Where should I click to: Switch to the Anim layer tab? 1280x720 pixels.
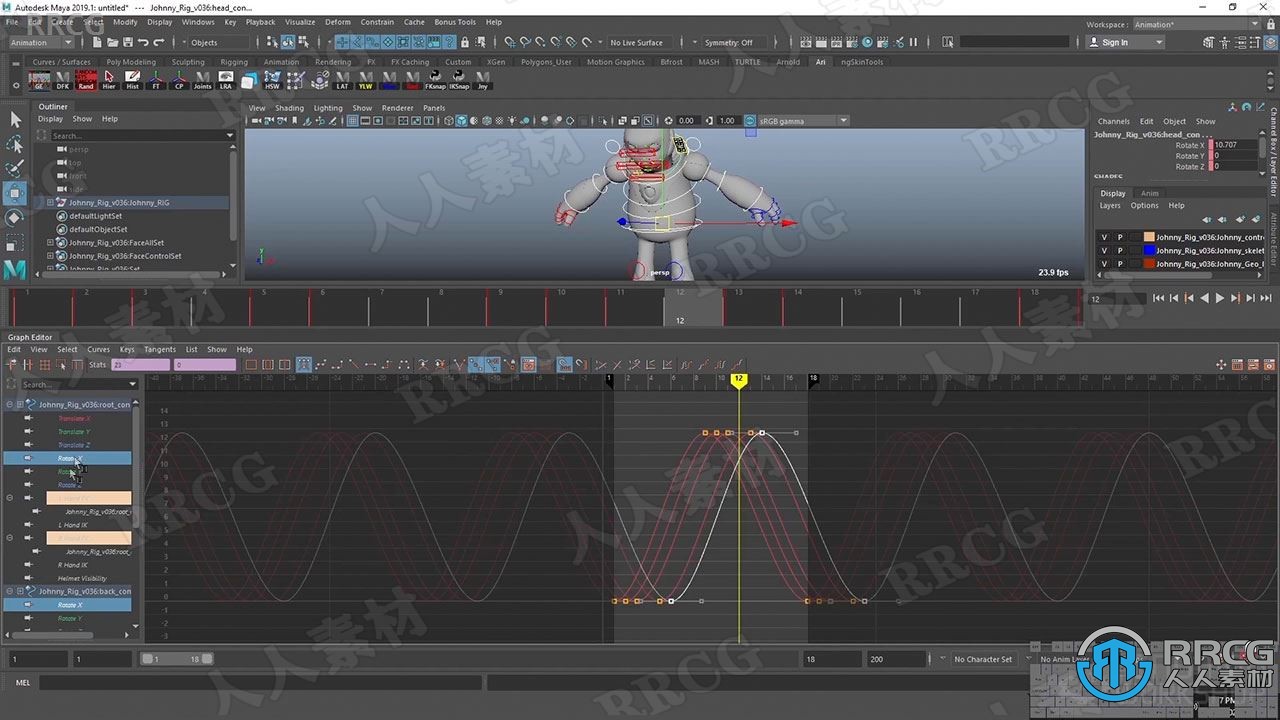[x=1150, y=193]
